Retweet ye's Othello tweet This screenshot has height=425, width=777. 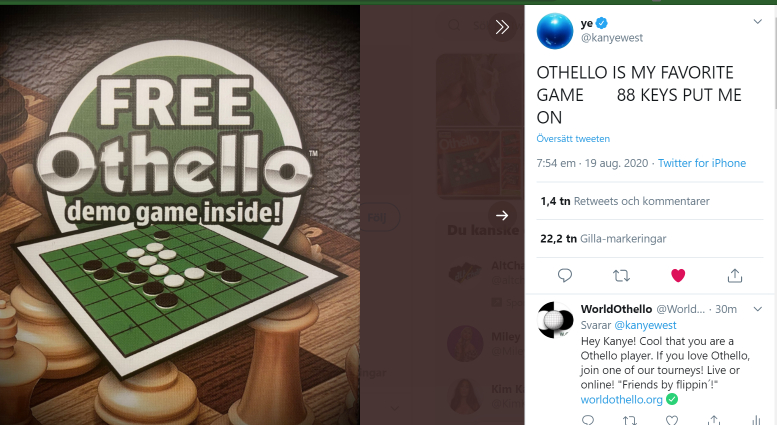[621, 275]
